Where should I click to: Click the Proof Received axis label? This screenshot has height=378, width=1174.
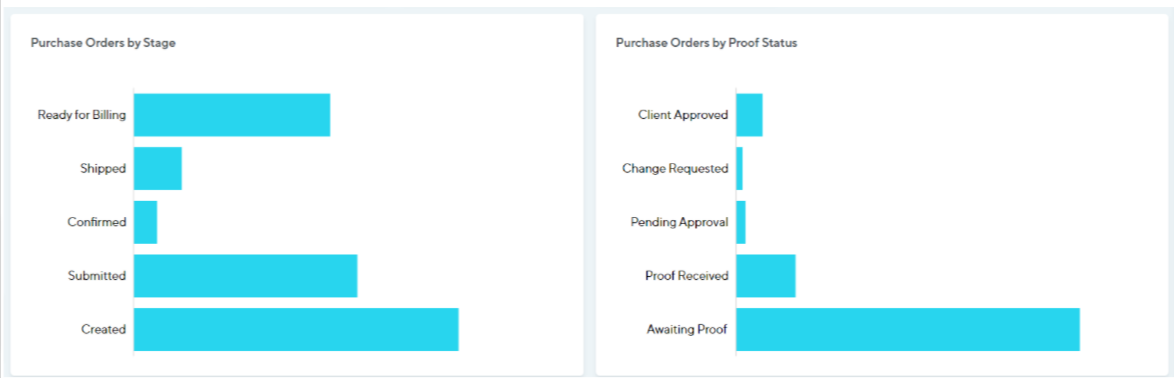(x=687, y=275)
